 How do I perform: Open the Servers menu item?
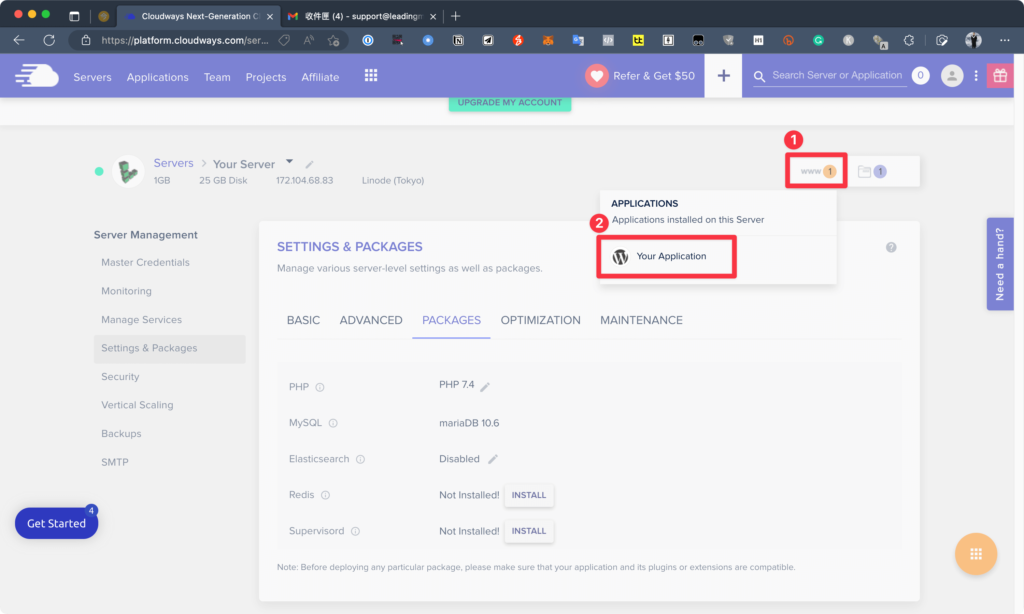pos(92,77)
